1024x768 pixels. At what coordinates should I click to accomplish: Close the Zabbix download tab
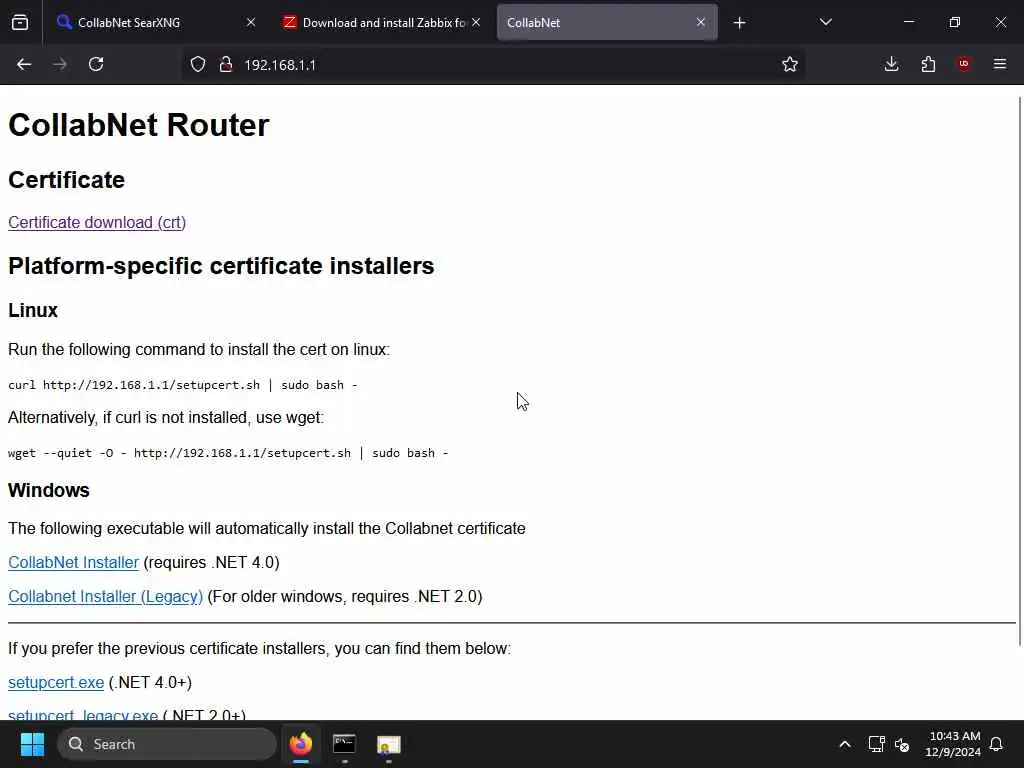click(x=476, y=22)
